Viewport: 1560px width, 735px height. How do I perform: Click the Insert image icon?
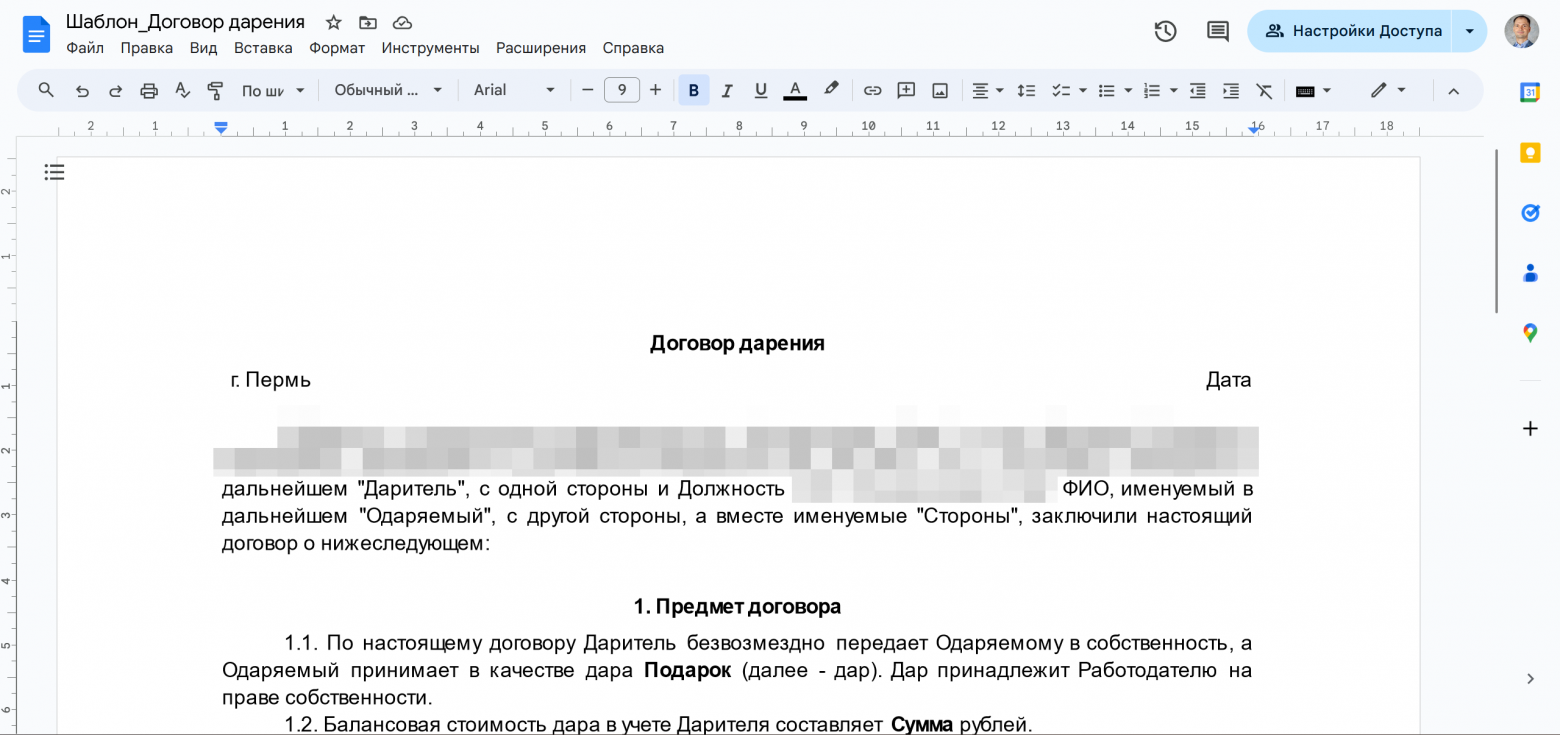click(940, 90)
